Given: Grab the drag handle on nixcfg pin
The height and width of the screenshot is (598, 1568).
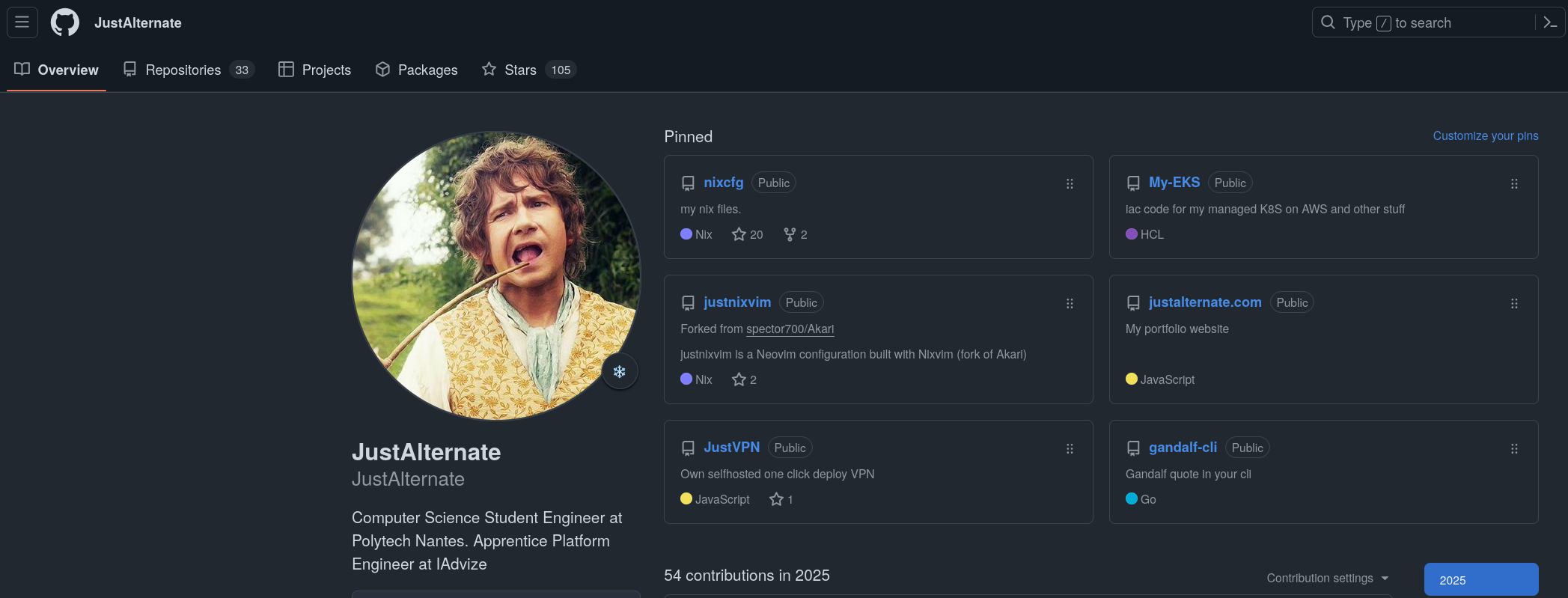Looking at the screenshot, I should (1070, 184).
